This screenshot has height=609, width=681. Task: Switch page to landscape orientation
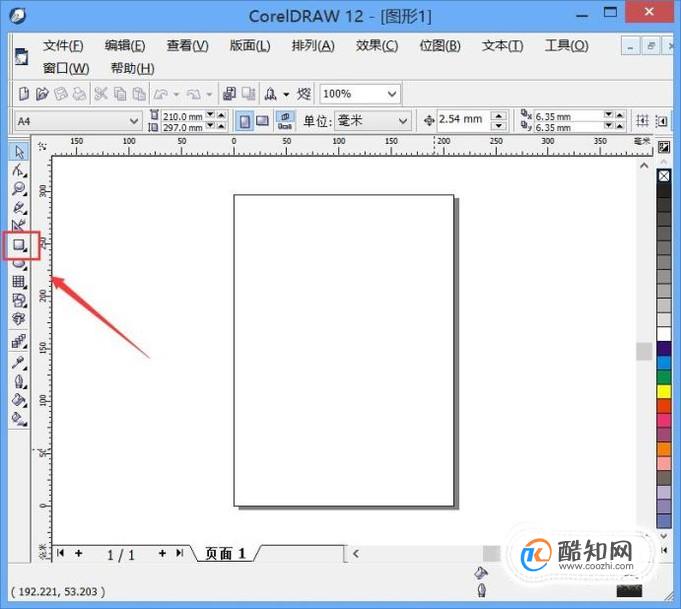[262, 121]
